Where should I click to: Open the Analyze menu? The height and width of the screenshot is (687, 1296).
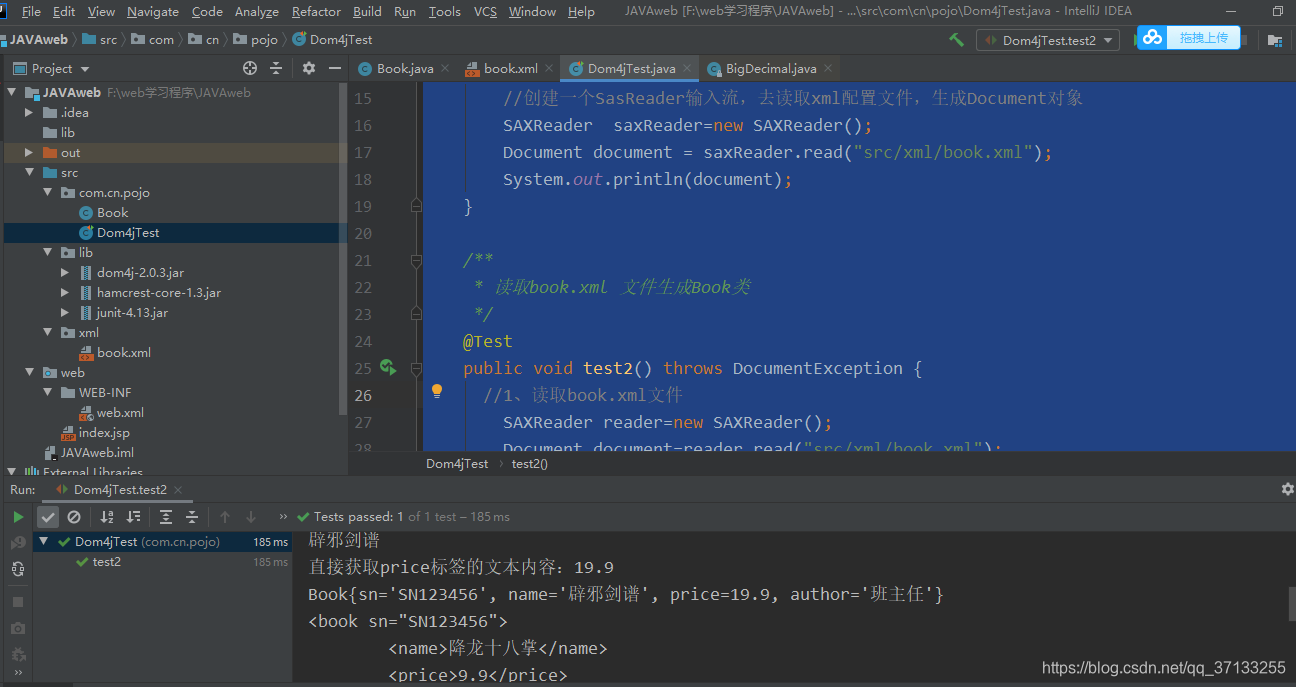[257, 12]
